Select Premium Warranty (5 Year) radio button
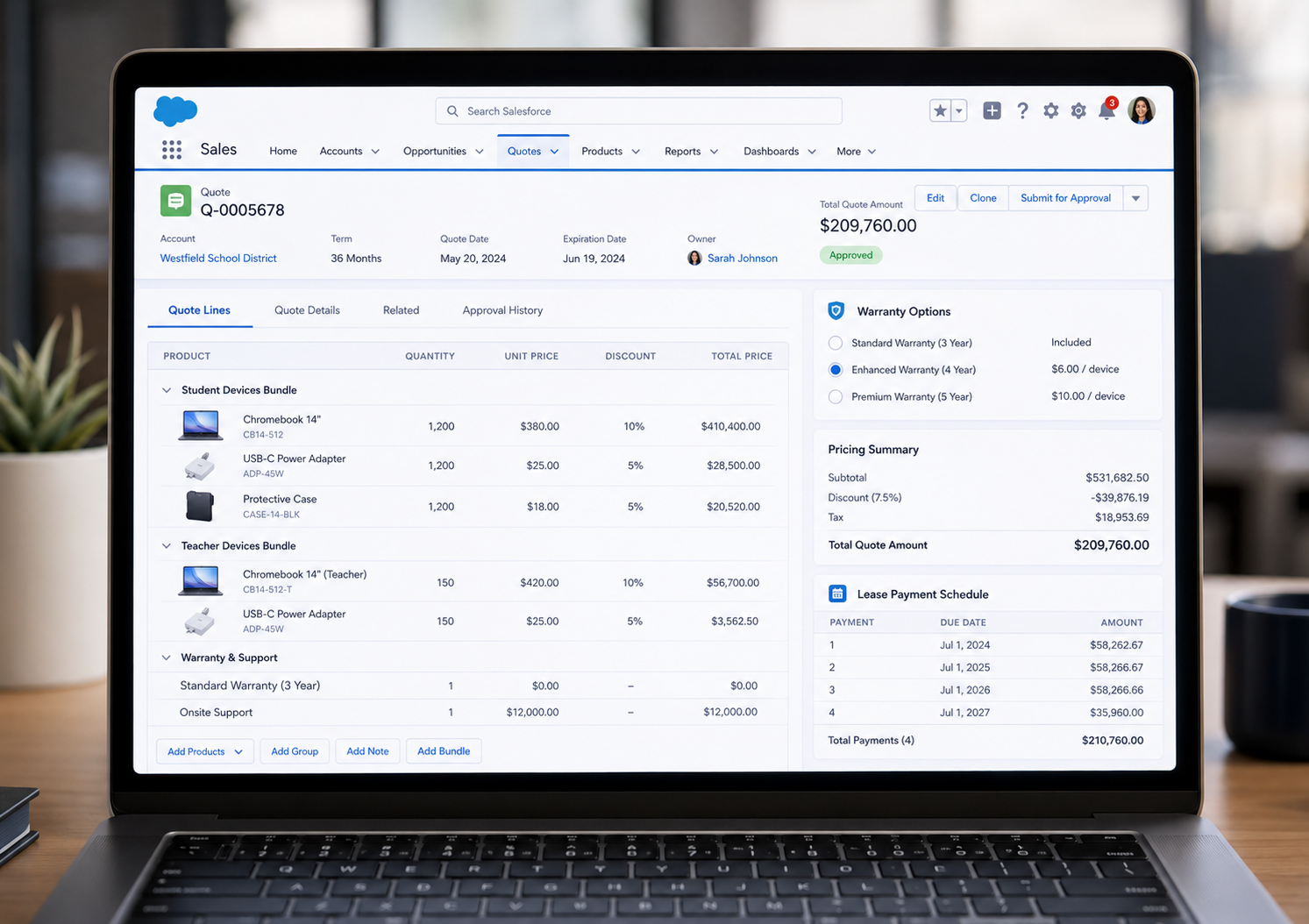Screen dimensions: 1309x924 pyautogui.click(x=836, y=397)
